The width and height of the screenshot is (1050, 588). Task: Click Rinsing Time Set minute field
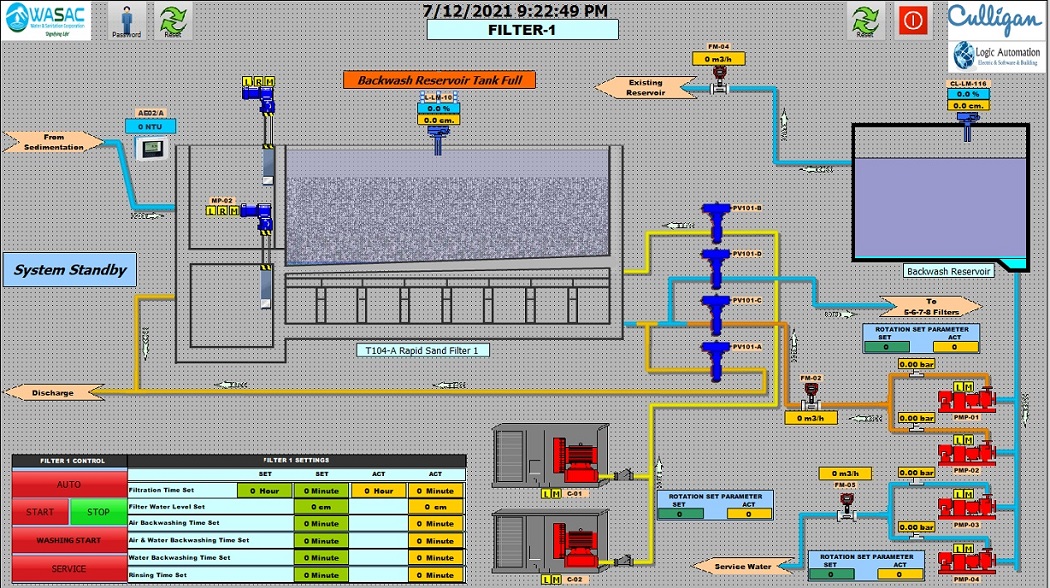[321, 575]
